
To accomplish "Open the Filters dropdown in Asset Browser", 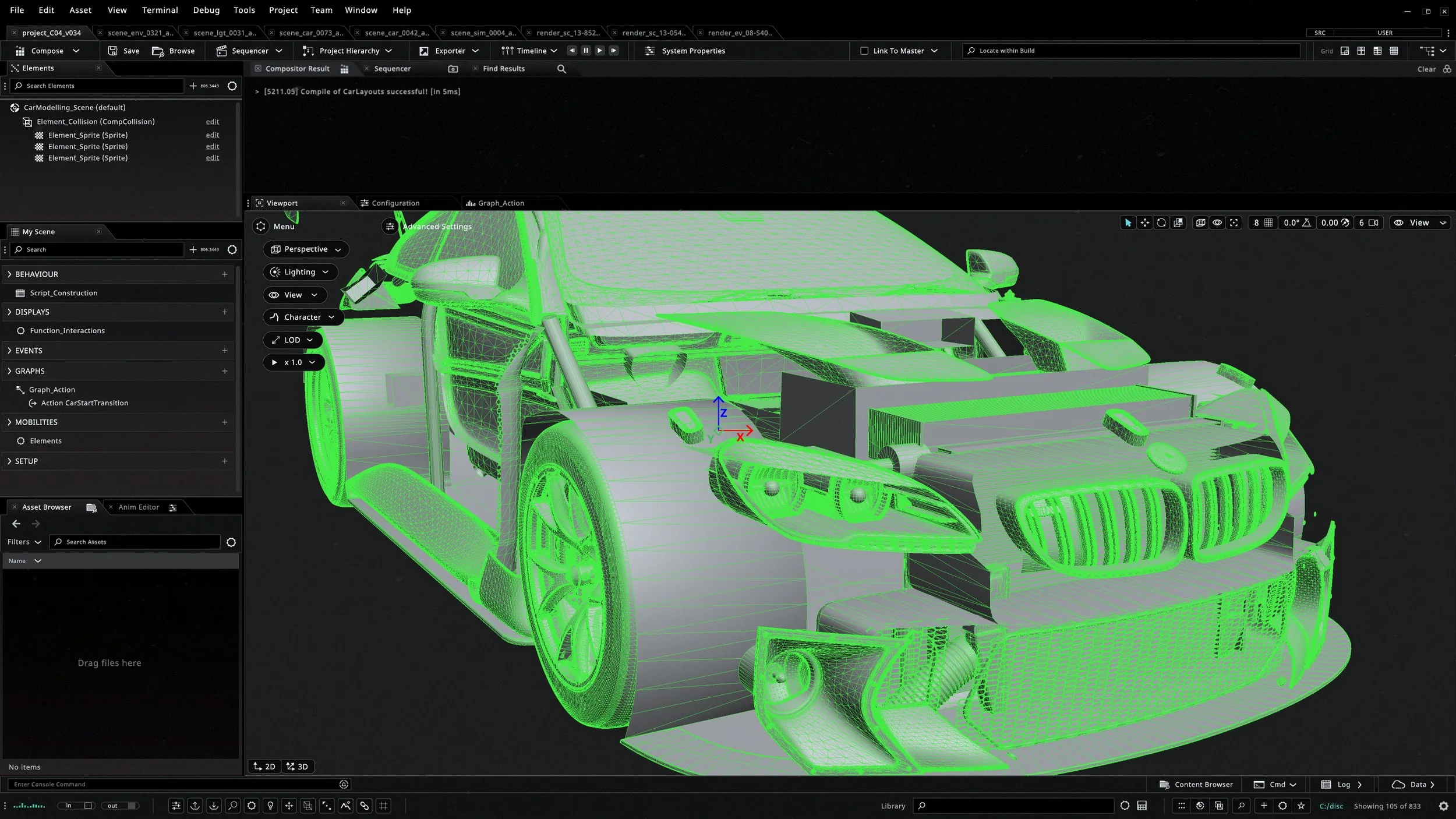I will click(24, 542).
